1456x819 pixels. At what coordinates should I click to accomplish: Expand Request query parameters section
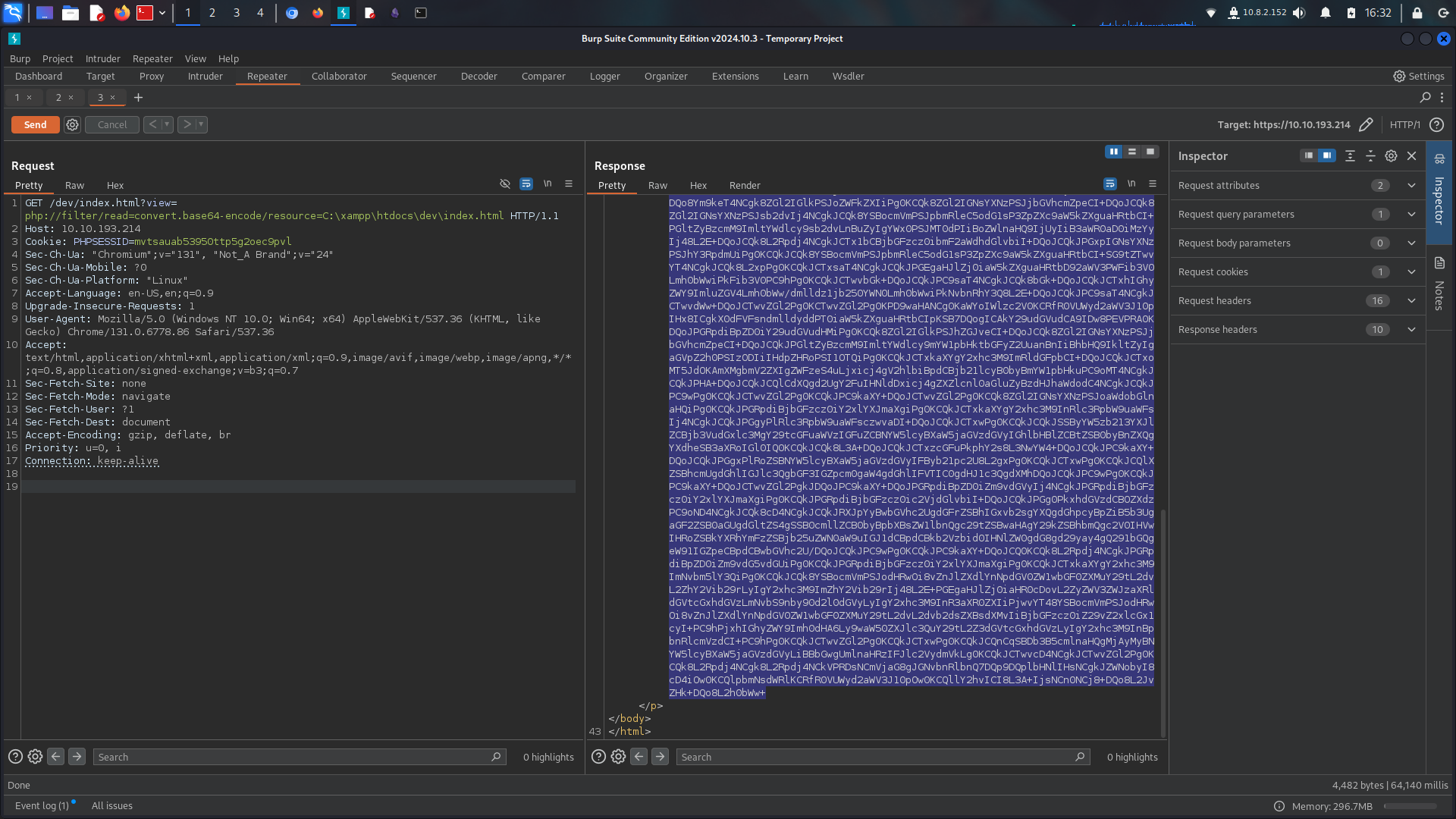(x=1298, y=215)
